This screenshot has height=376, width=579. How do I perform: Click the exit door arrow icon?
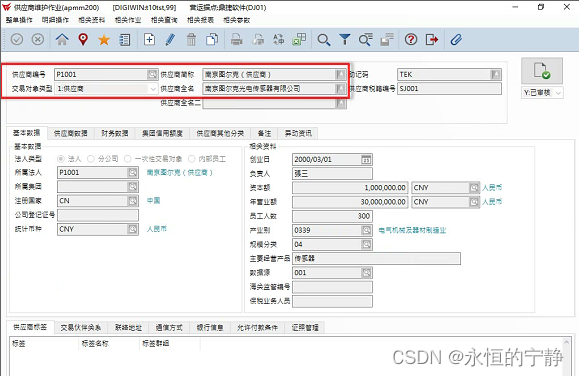click(432, 39)
